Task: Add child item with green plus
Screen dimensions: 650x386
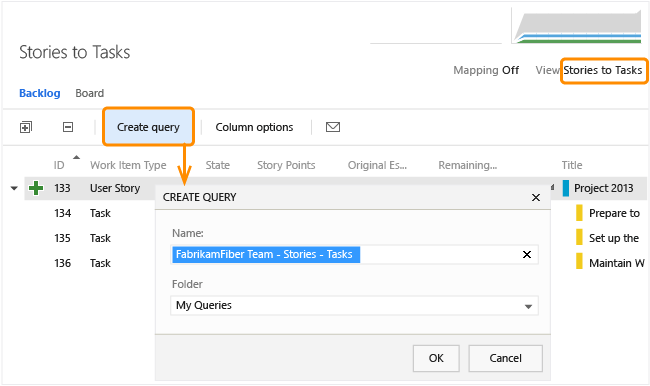Action: point(36,188)
